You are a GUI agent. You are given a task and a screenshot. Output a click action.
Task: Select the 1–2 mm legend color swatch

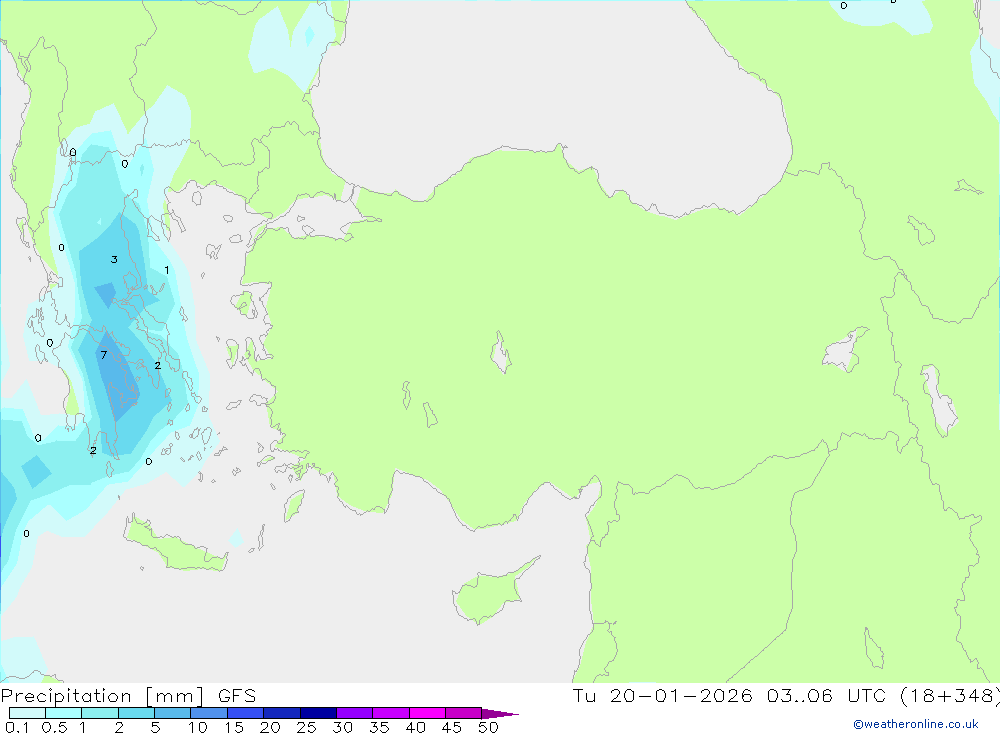100,713
